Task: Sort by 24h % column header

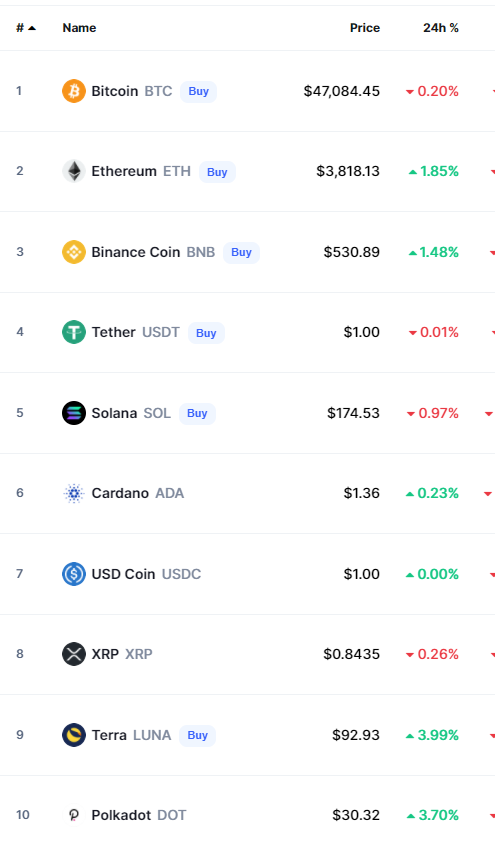Action: 441,28
